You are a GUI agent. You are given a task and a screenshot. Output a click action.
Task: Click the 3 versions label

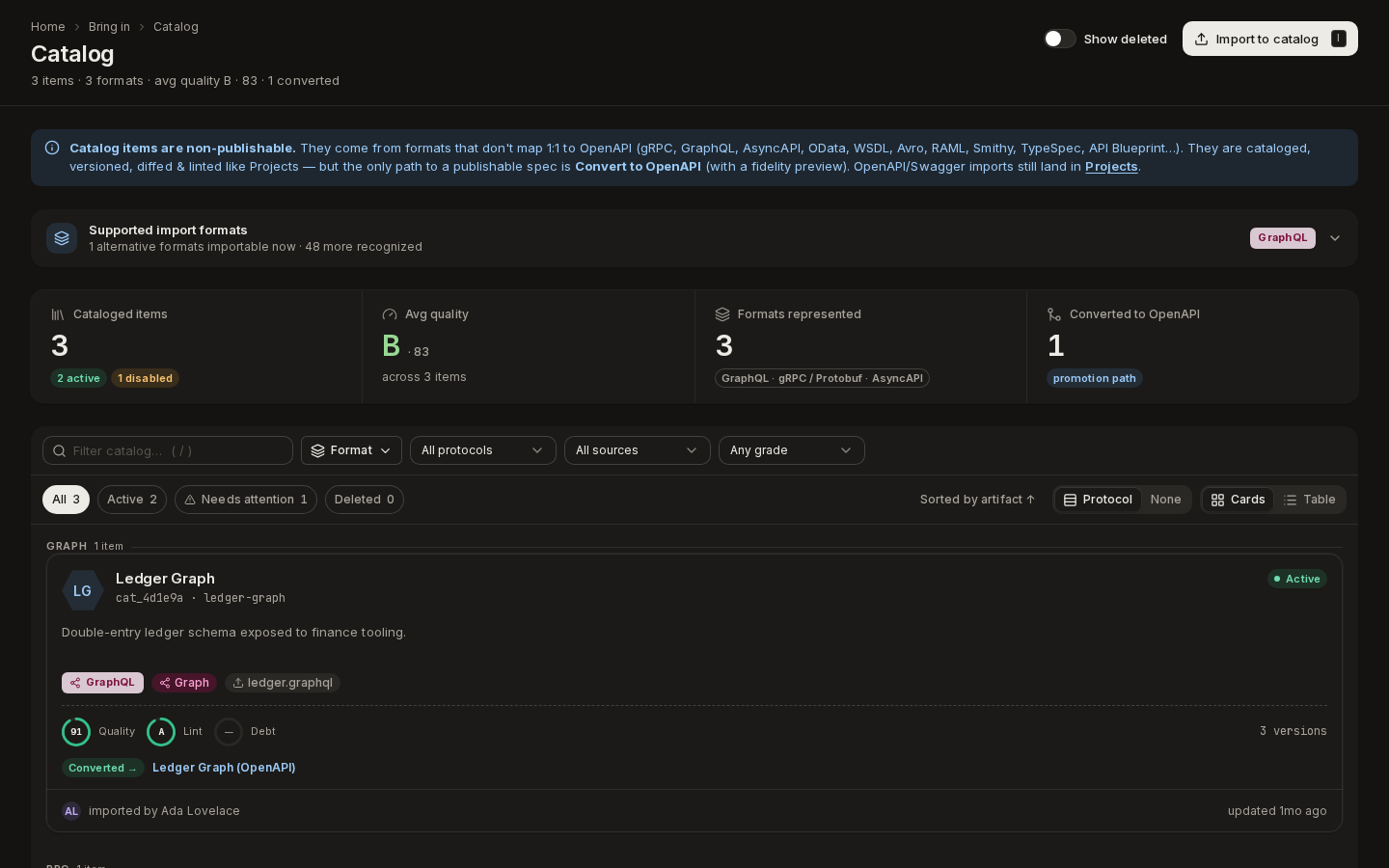pos(1293,732)
